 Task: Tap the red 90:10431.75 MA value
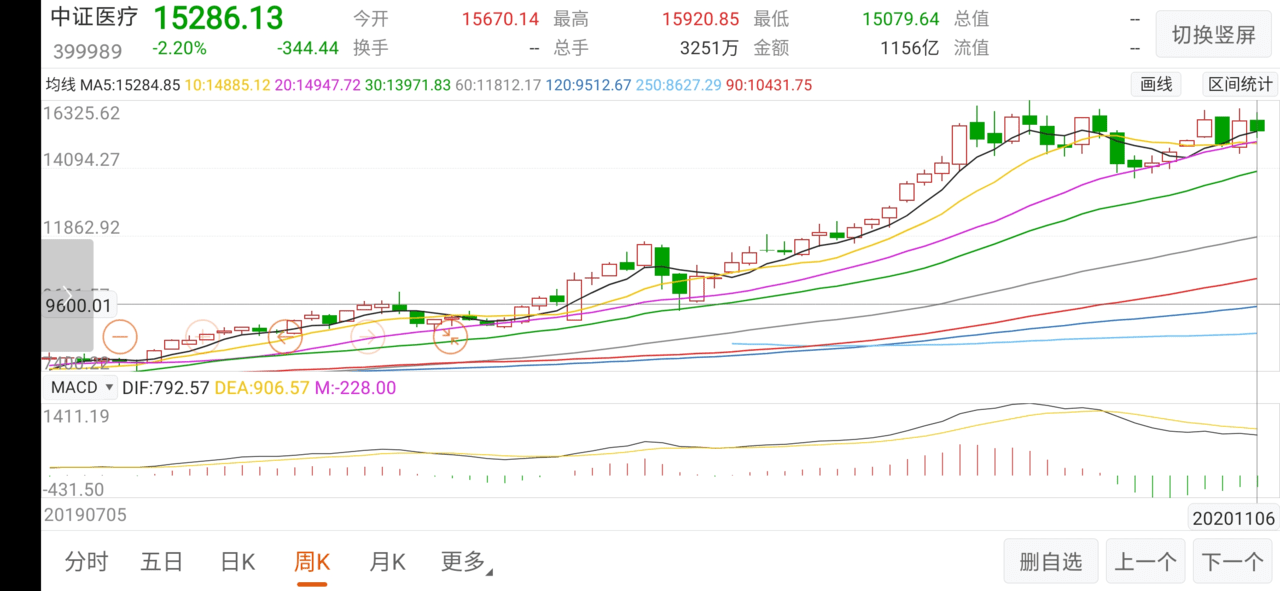pos(769,85)
